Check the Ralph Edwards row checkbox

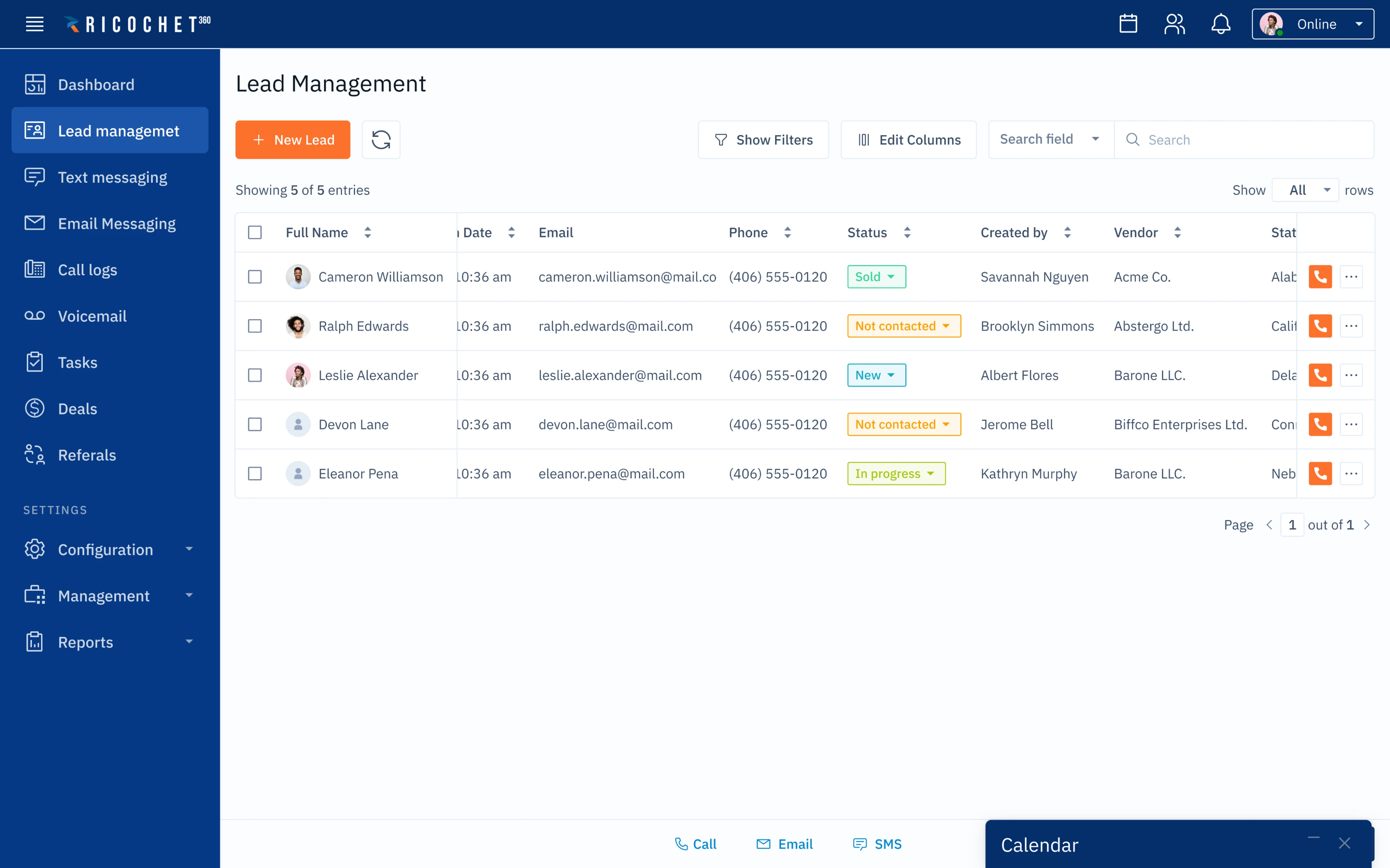254,326
